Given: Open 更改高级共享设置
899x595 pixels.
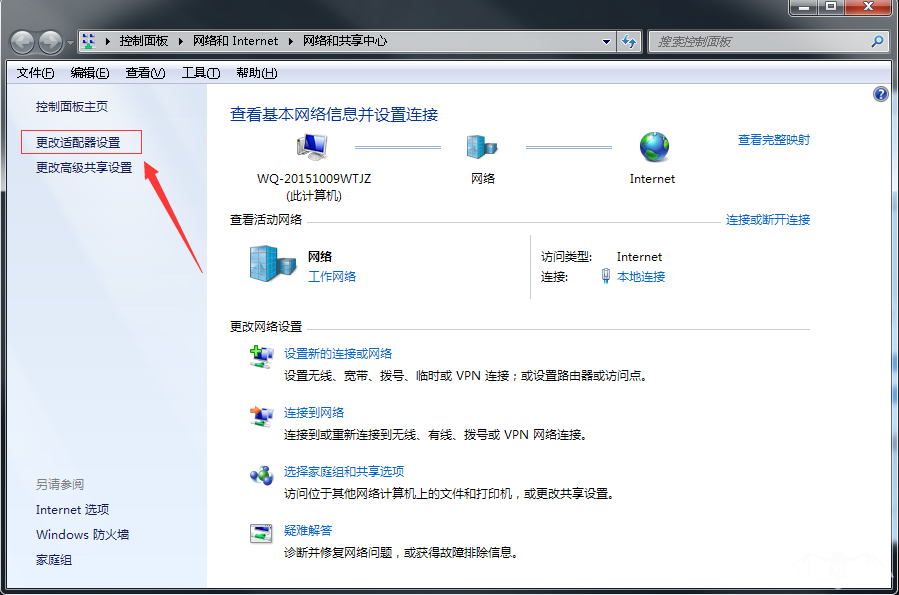Looking at the screenshot, I should point(84,167).
